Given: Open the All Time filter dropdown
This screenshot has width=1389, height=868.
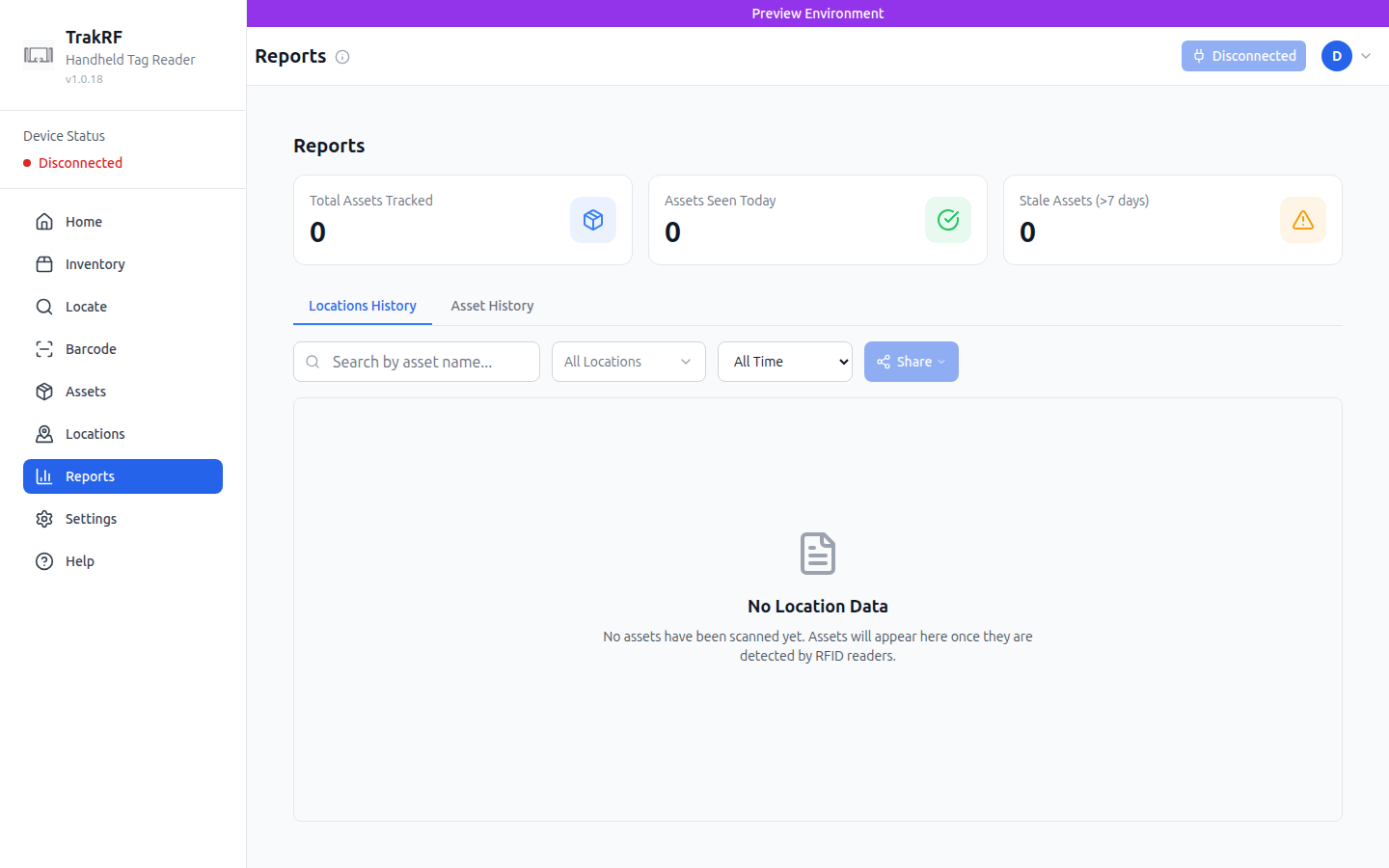Looking at the screenshot, I should 784,361.
